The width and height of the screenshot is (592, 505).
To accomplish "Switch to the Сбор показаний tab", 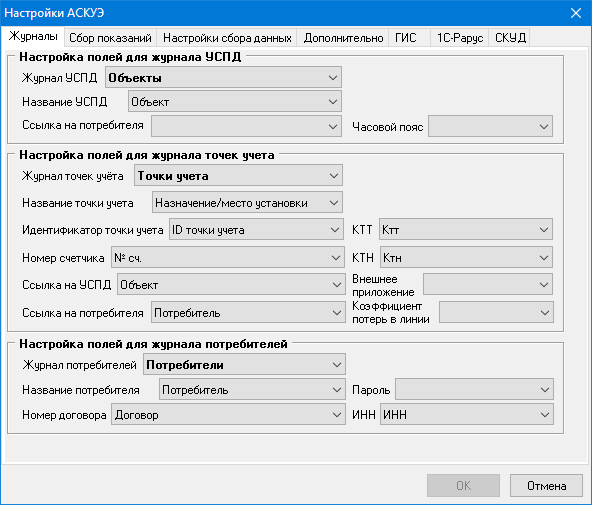I will (110, 38).
